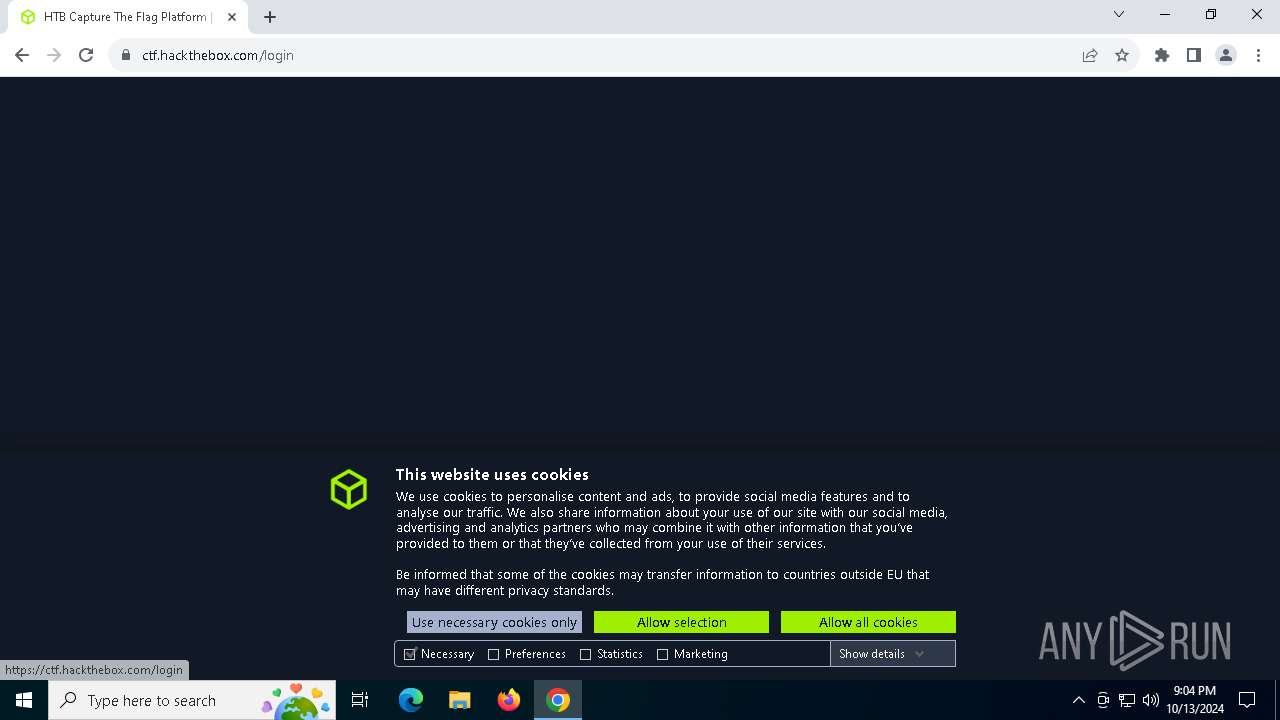Screen dimensions: 1280x720
Task: Click the browser Back arrow
Action: [x=22, y=55]
